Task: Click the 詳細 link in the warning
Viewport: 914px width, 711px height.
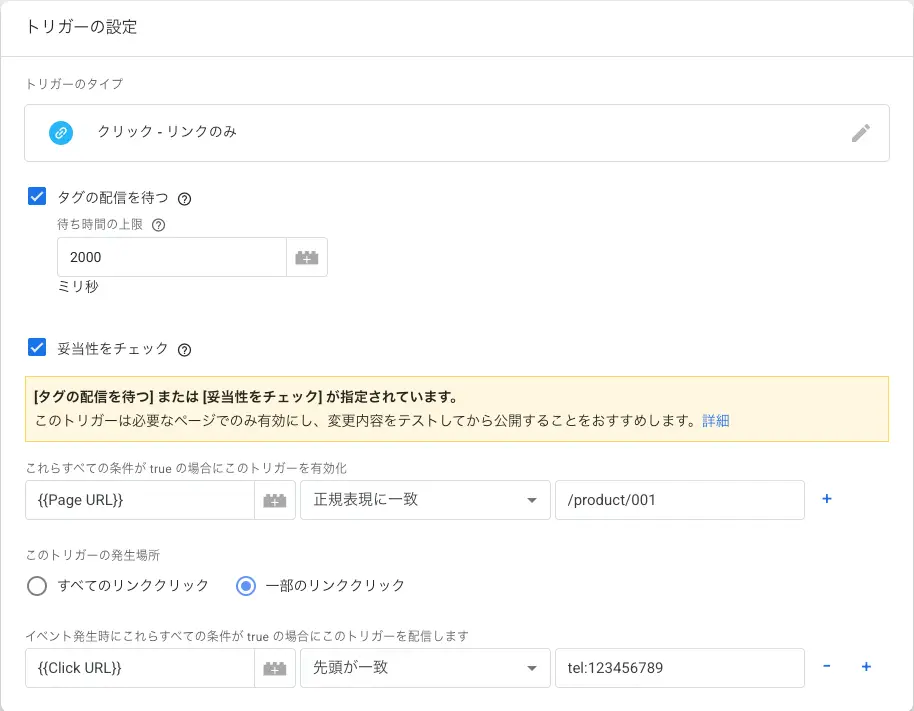Action: click(716, 421)
